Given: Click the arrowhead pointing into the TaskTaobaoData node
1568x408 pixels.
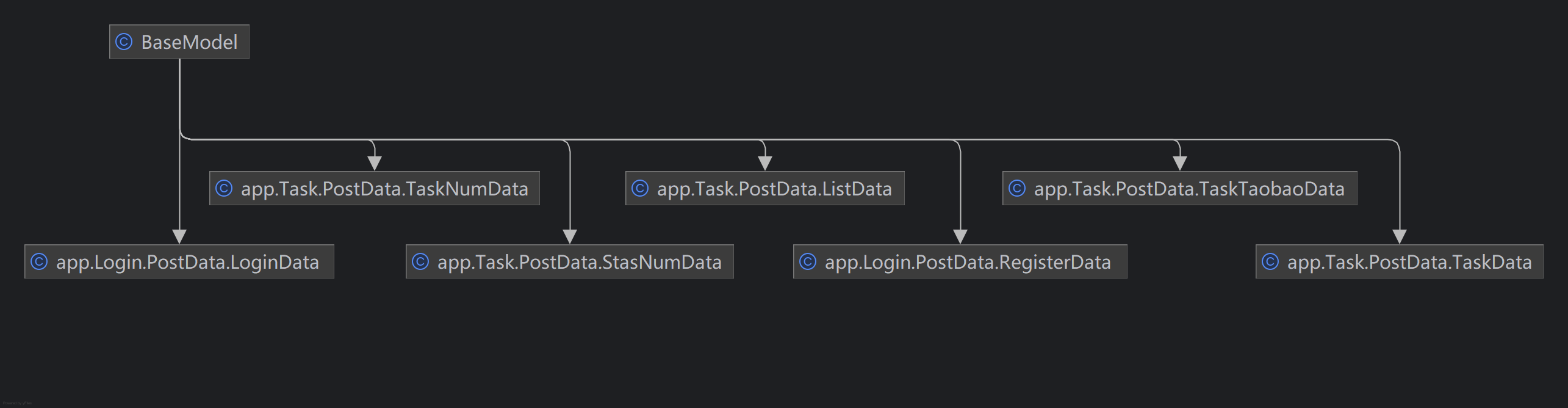Looking at the screenshot, I should pyautogui.click(x=1180, y=163).
